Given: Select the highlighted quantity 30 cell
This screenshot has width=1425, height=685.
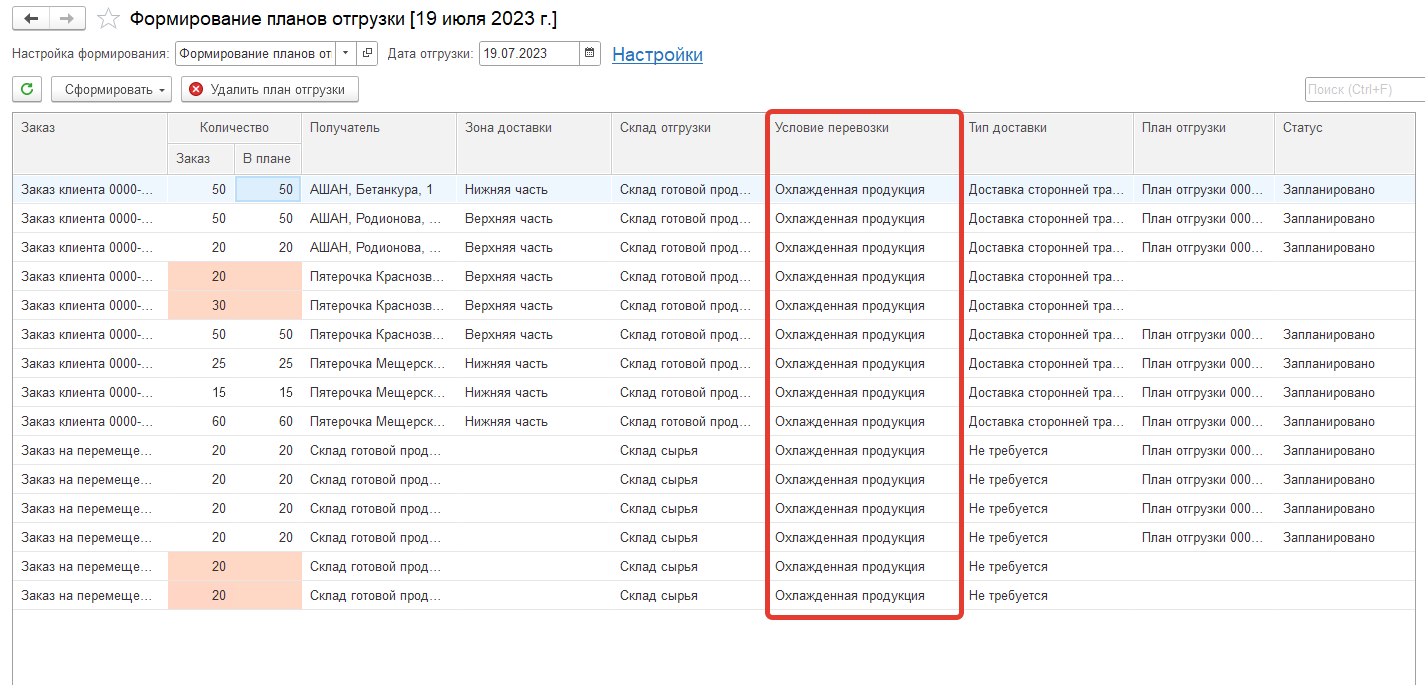Looking at the screenshot, I should tap(218, 306).
